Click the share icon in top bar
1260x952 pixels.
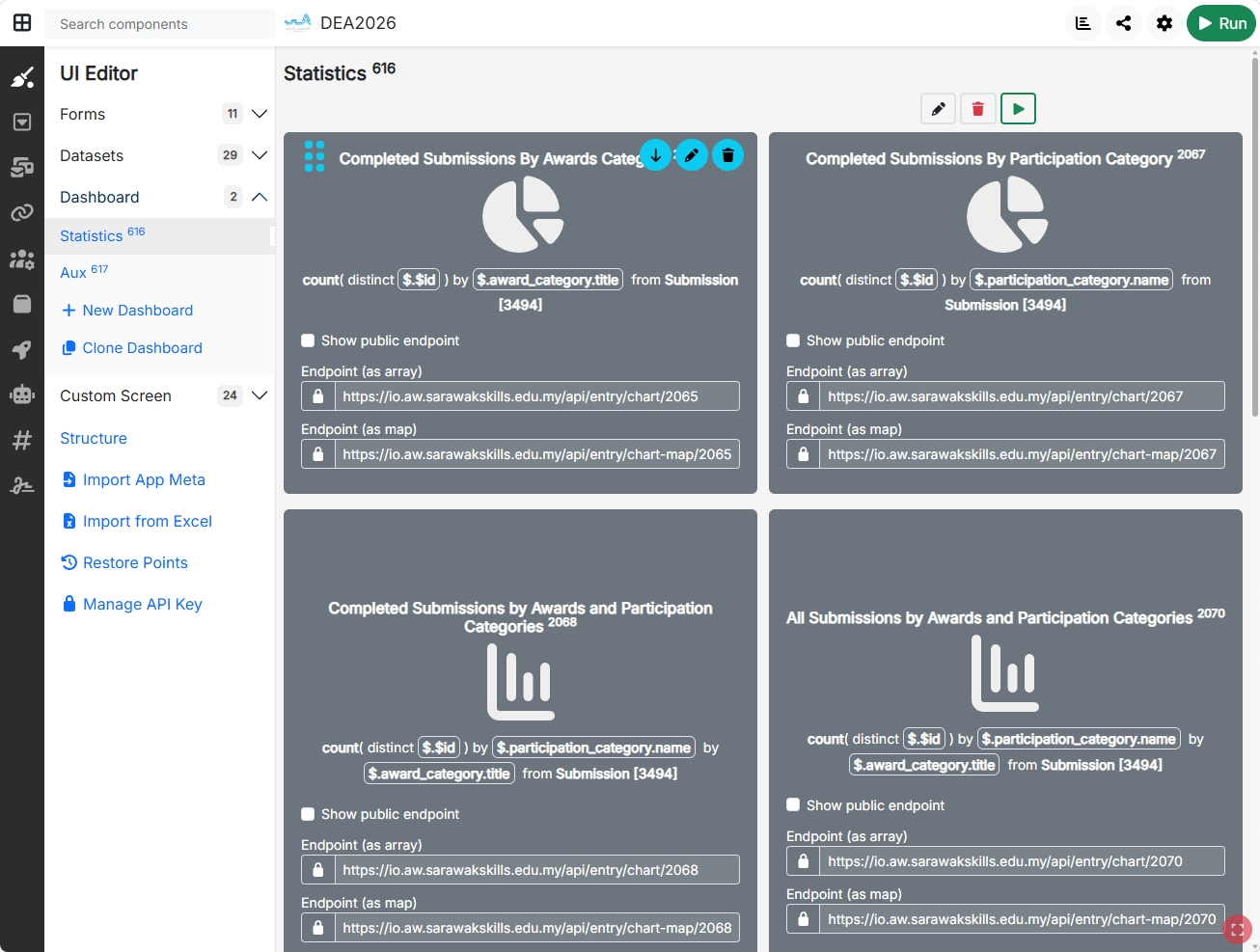(x=1124, y=23)
